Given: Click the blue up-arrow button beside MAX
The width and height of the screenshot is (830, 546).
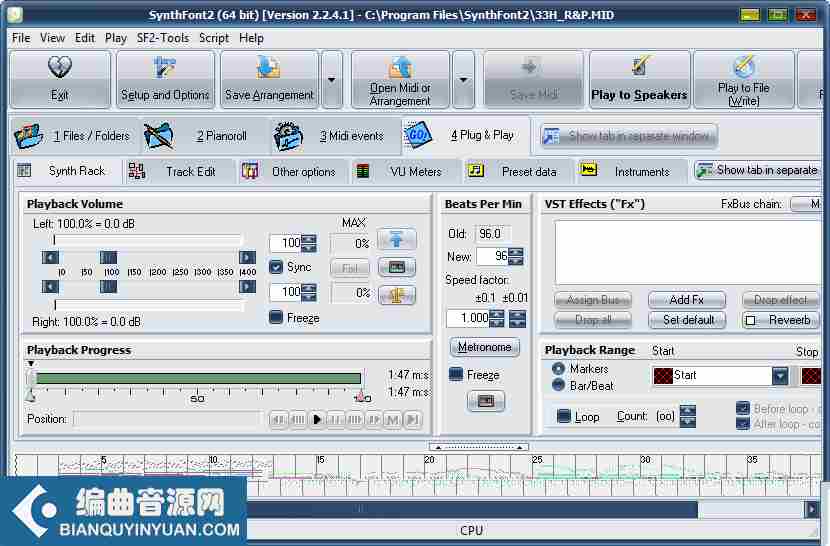Looking at the screenshot, I should point(396,240).
